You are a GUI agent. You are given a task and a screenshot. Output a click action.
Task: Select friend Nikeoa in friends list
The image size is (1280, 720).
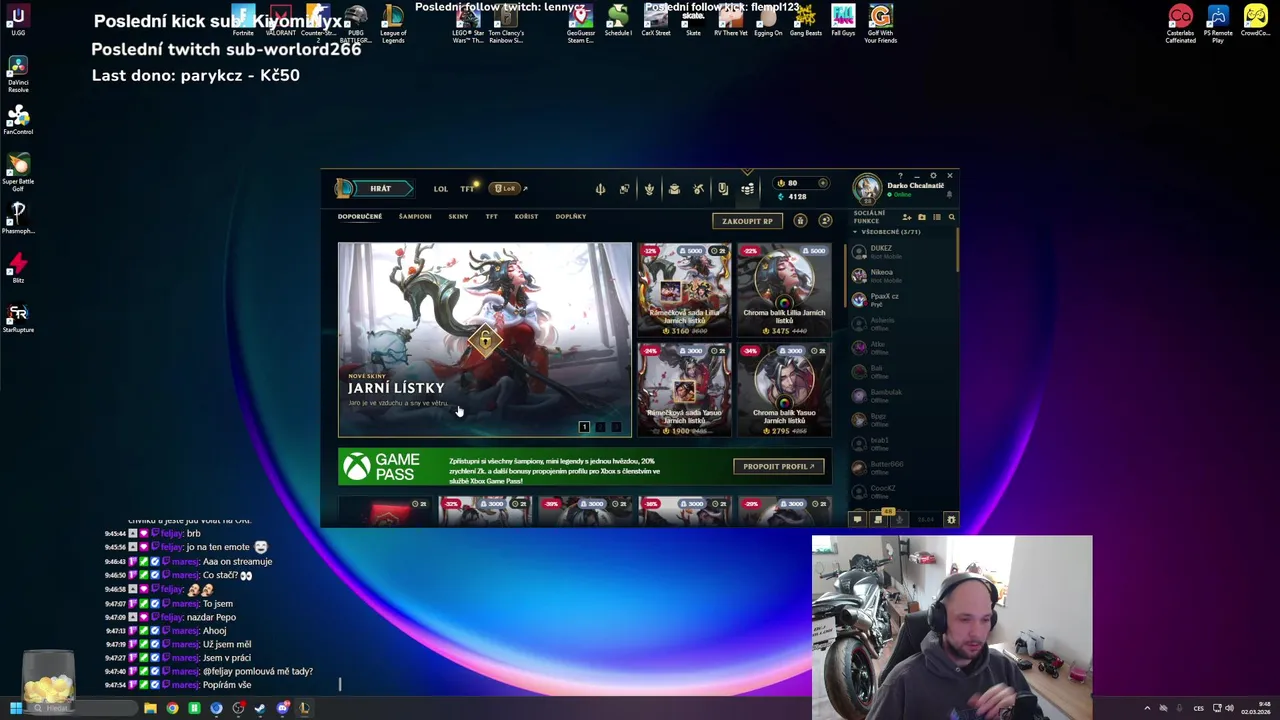click(x=900, y=275)
